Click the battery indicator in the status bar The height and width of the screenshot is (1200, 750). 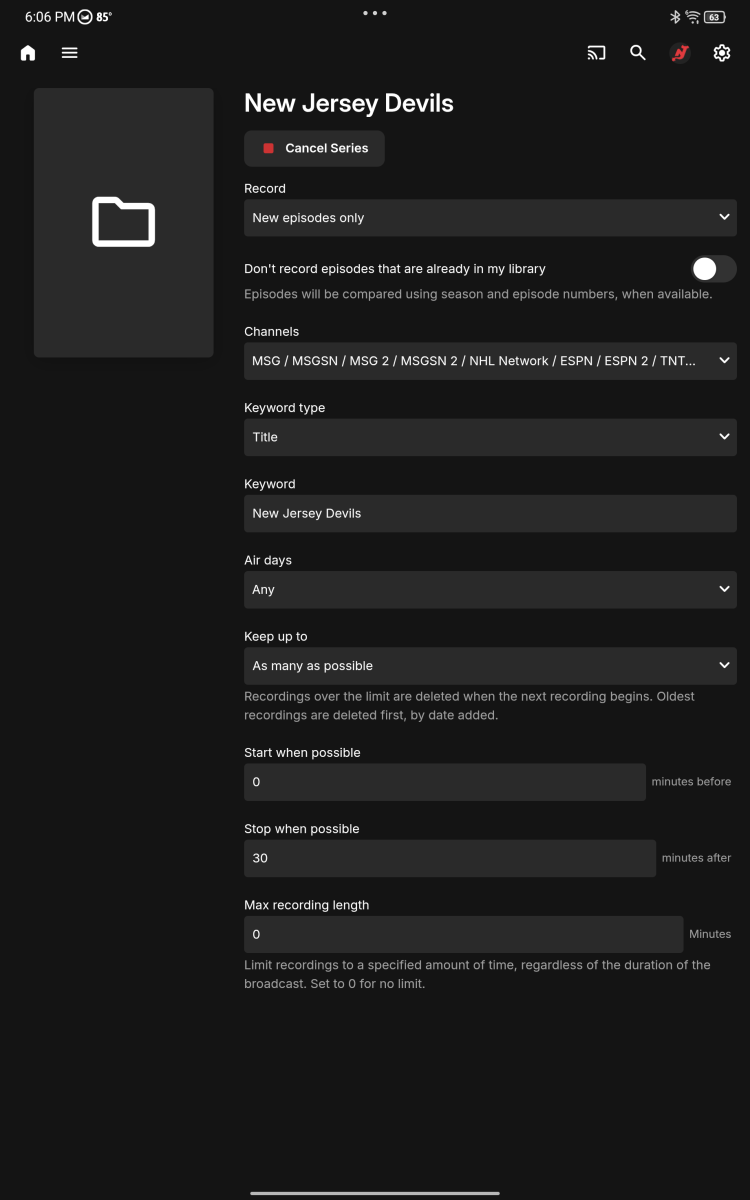[x=713, y=16]
